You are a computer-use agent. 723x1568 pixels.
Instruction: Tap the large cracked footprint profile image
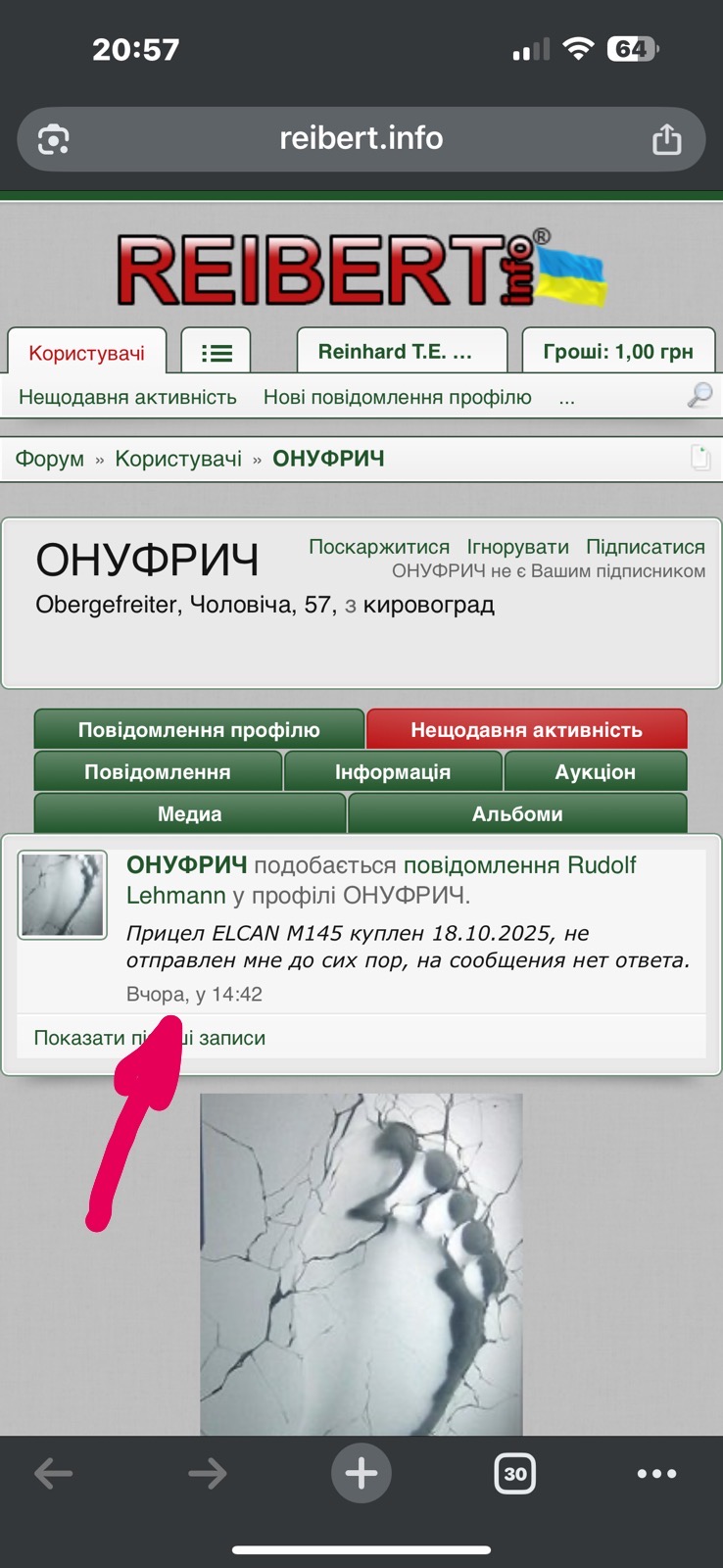point(361,1264)
